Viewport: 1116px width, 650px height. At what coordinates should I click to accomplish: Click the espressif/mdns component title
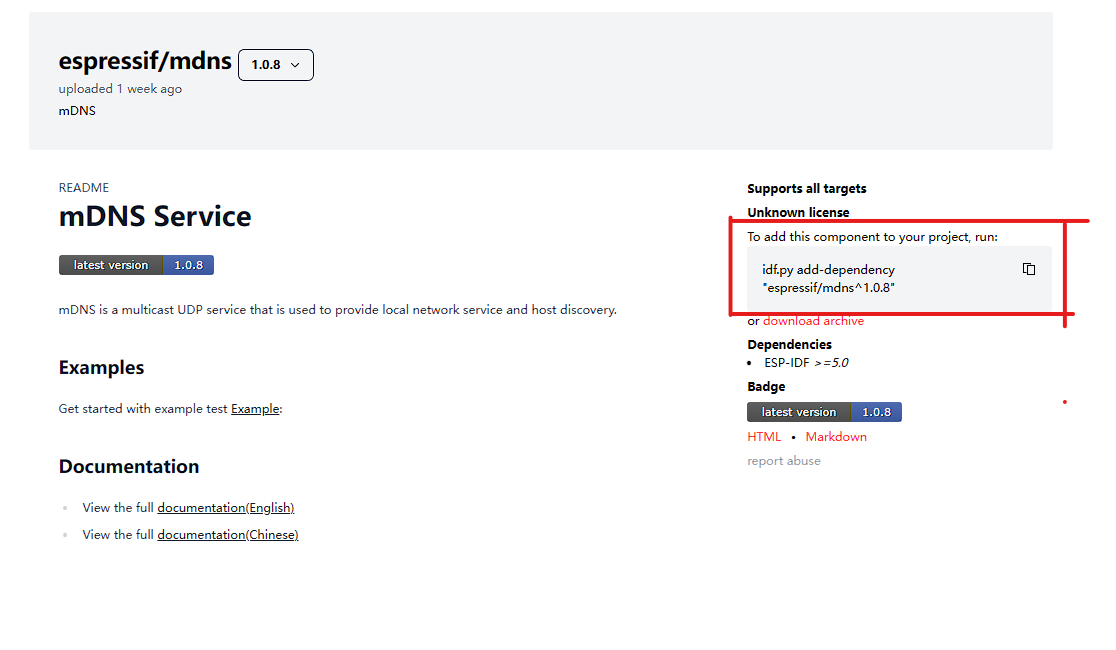tap(145, 61)
